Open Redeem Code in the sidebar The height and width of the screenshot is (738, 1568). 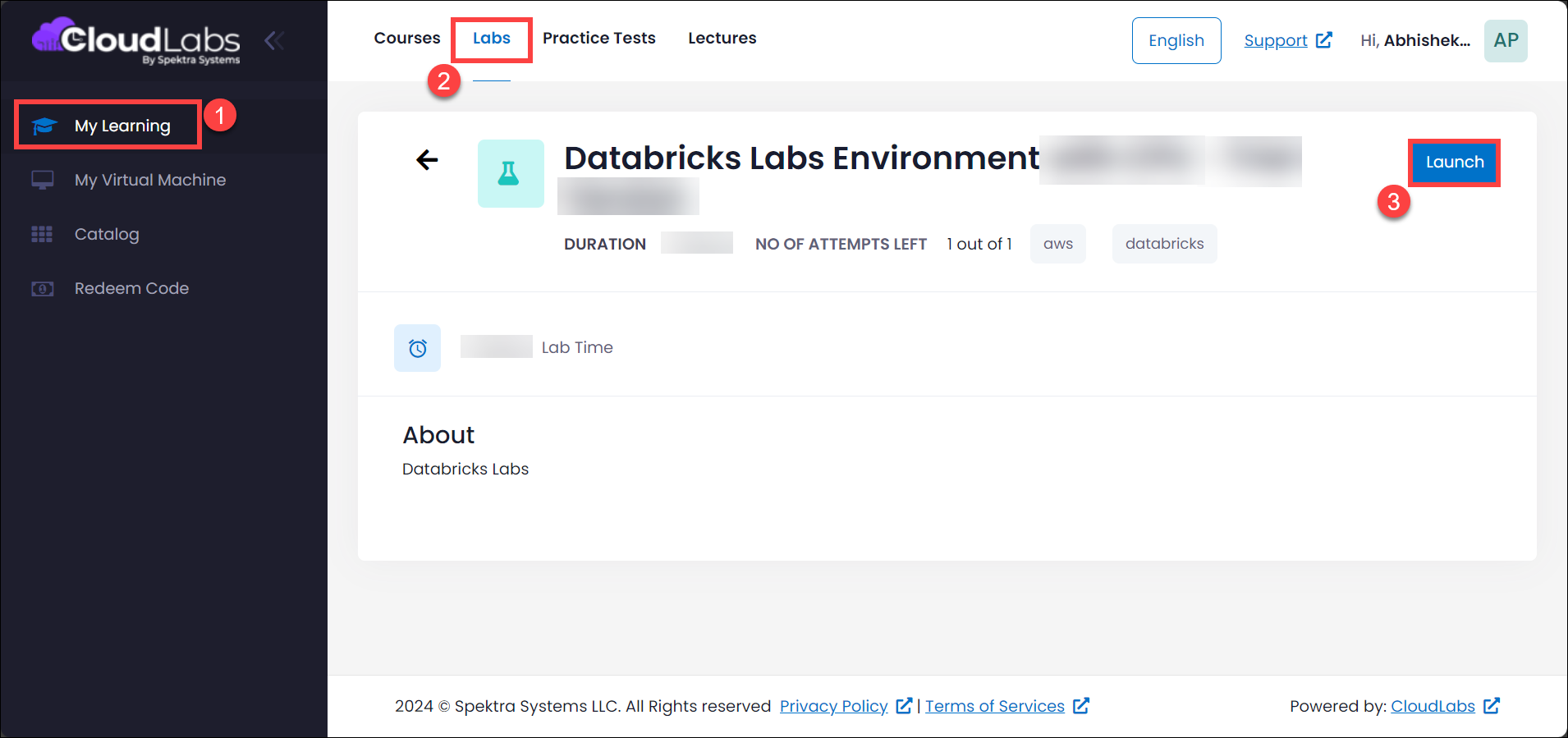click(131, 288)
